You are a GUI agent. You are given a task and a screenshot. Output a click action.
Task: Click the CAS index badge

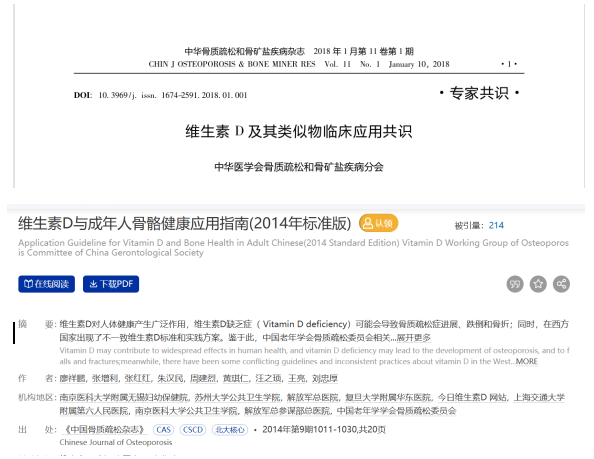point(163,430)
